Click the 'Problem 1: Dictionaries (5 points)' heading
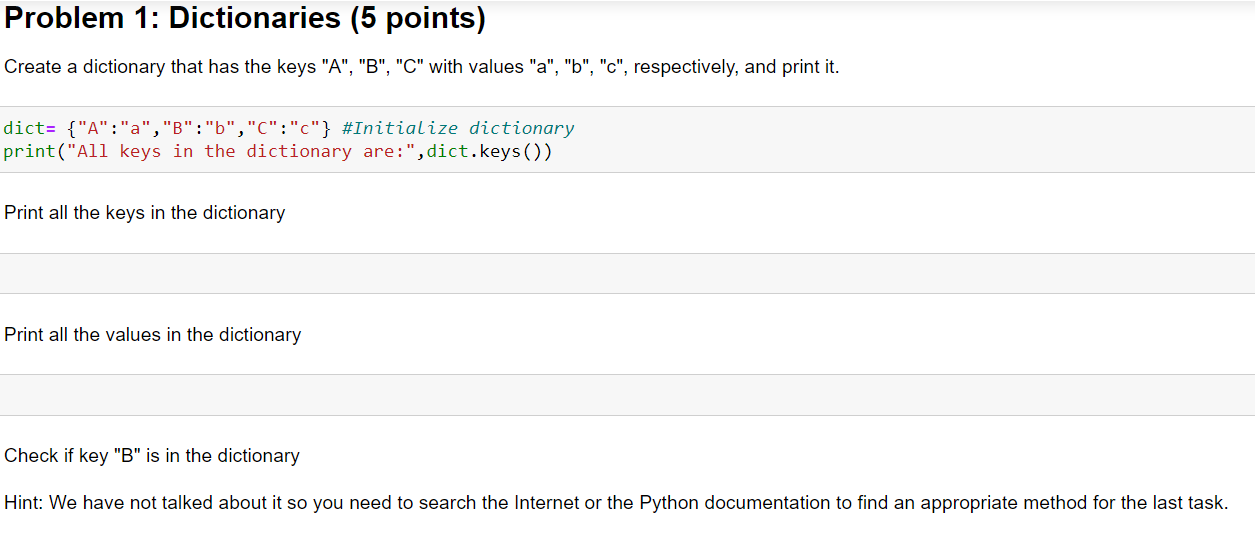1255x542 pixels. [245, 18]
